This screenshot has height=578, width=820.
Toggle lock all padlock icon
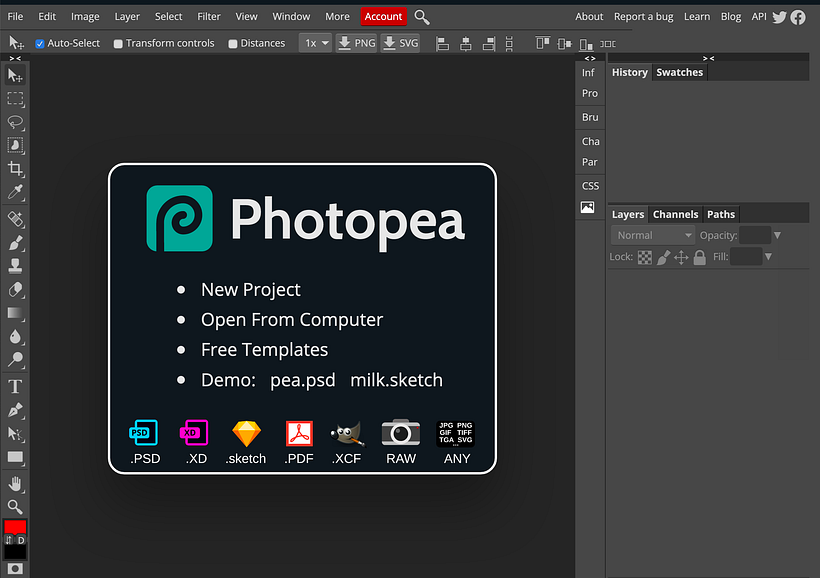700,257
